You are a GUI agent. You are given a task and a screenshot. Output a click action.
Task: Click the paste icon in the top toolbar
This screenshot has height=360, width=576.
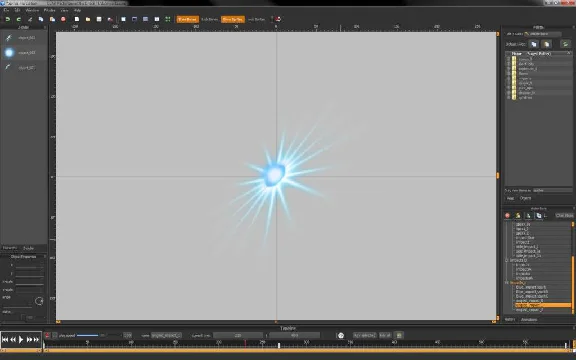pos(52,19)
